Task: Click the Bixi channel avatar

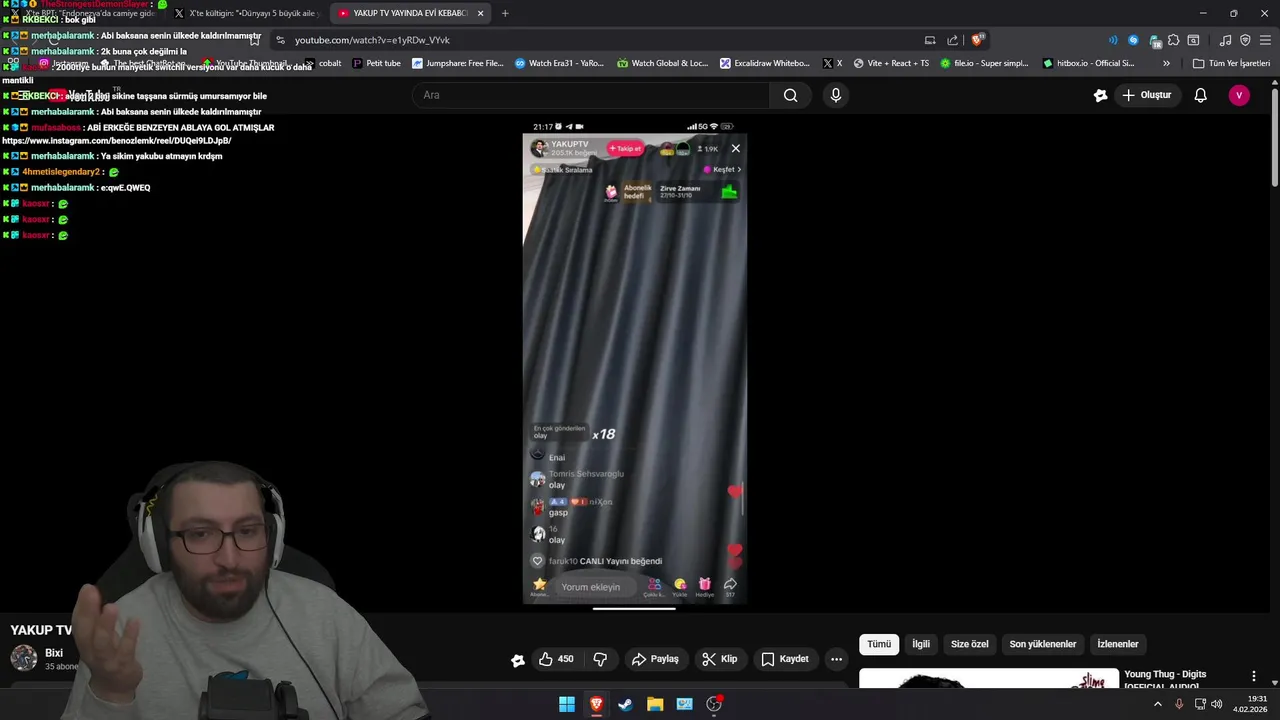Action: point(24,658)
